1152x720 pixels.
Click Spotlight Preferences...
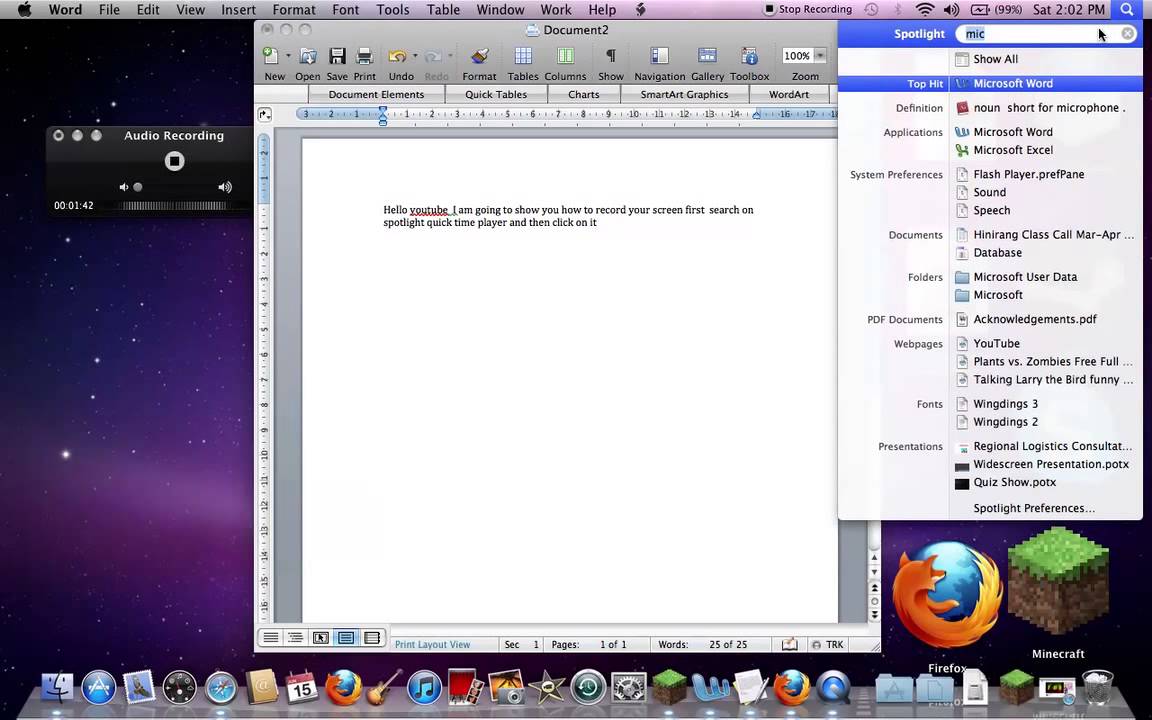(x=1034, y=508)
